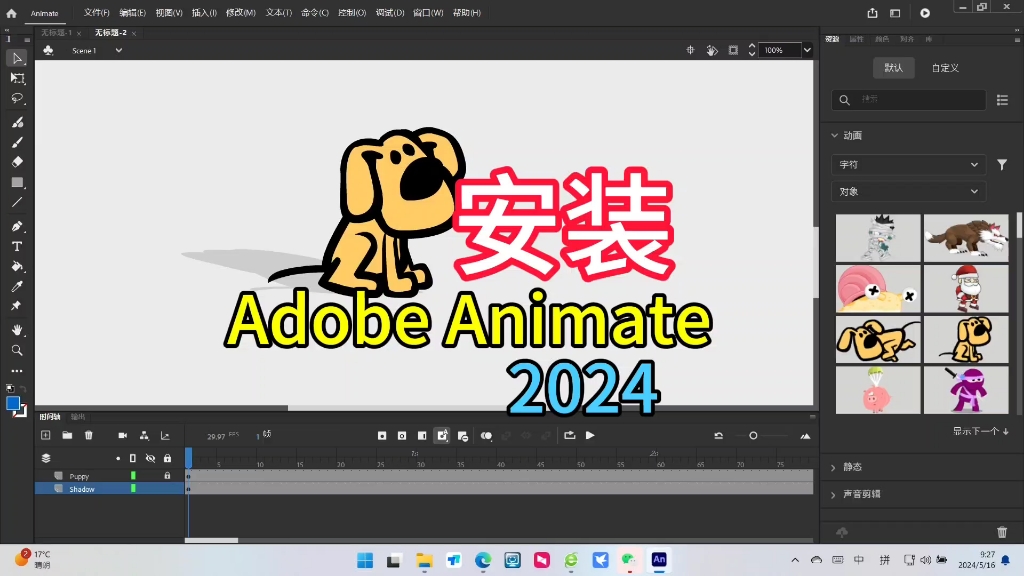The width and height of the screenshot is (1024, 576).
Task: Select the Text tool
Action: (17, 246)
